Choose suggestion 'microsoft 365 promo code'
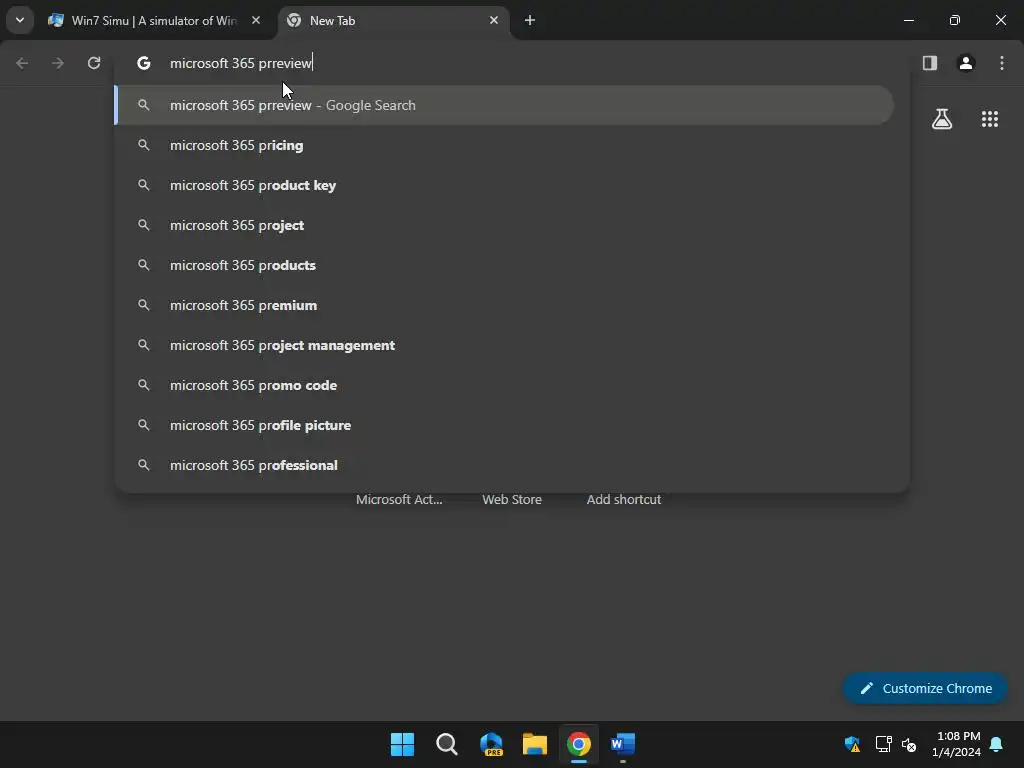 point(504,385)
